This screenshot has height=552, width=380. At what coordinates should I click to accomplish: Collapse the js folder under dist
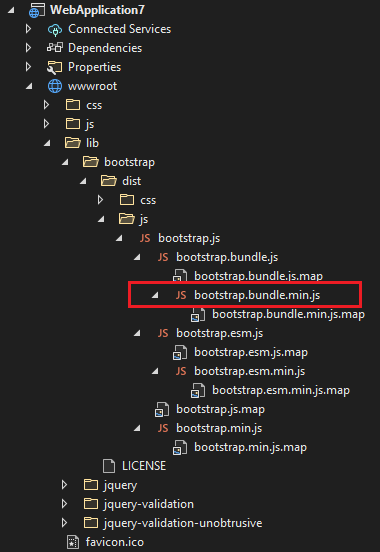[x=101, y=219]
